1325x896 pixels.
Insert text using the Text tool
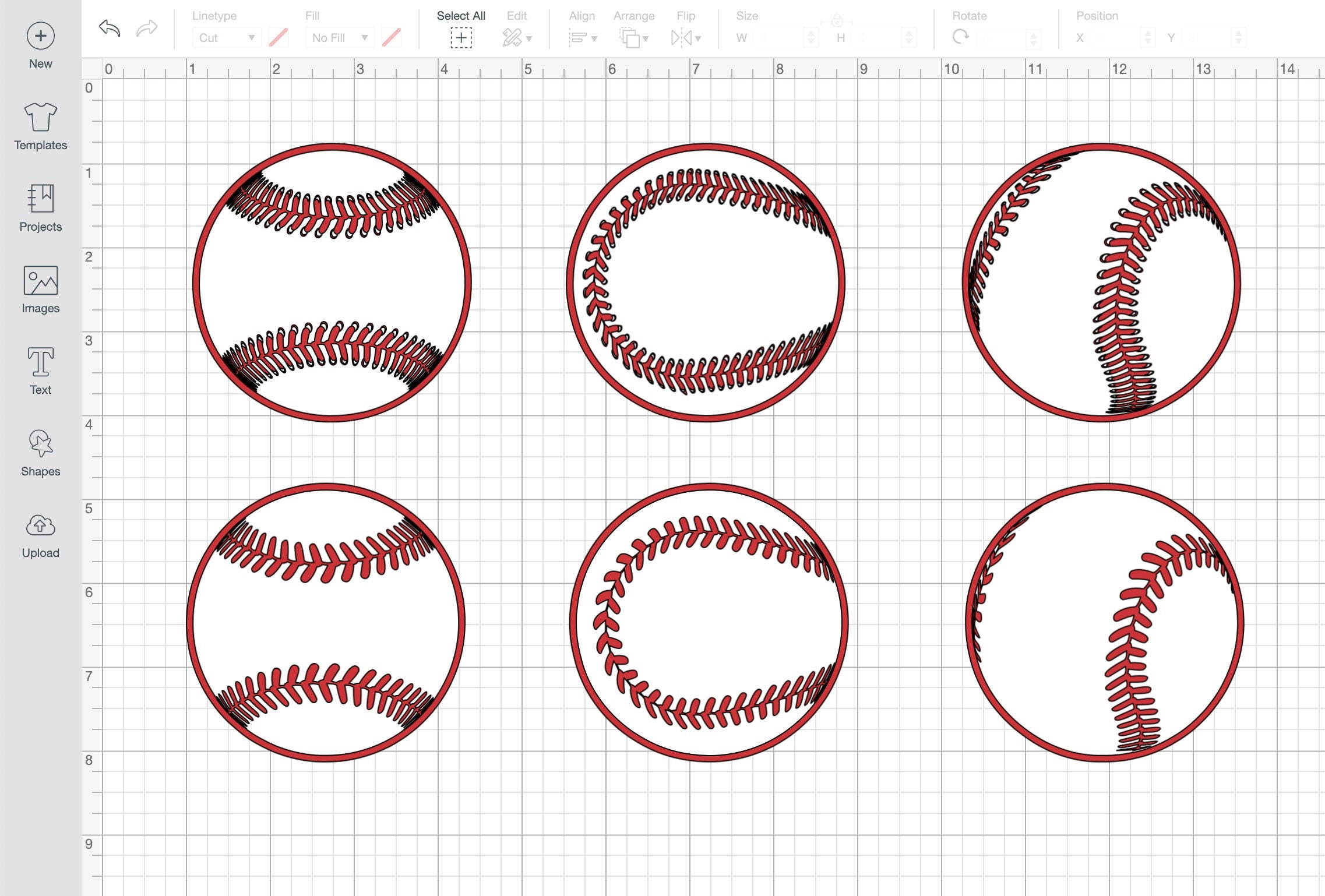coord(40,365)
